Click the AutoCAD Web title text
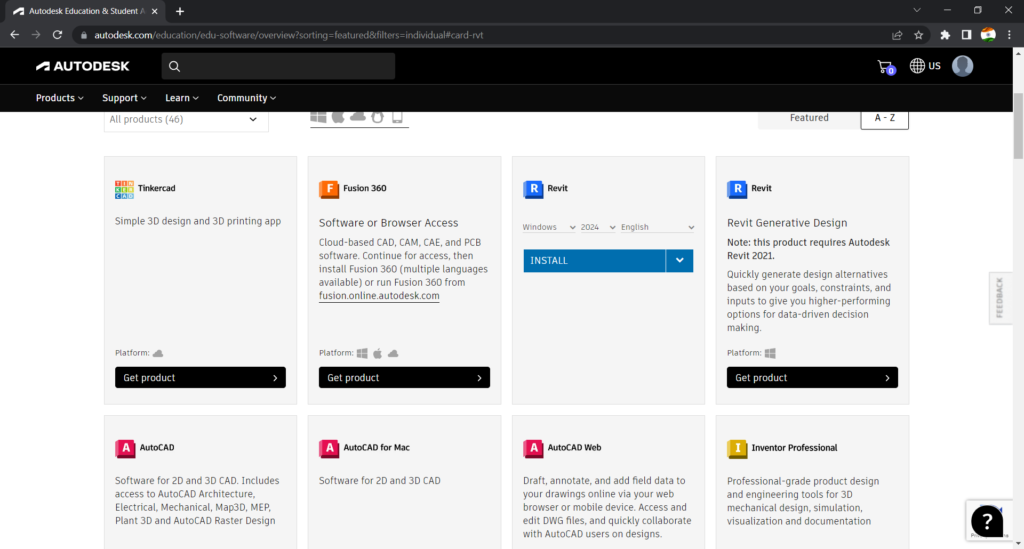 (574, 448)
